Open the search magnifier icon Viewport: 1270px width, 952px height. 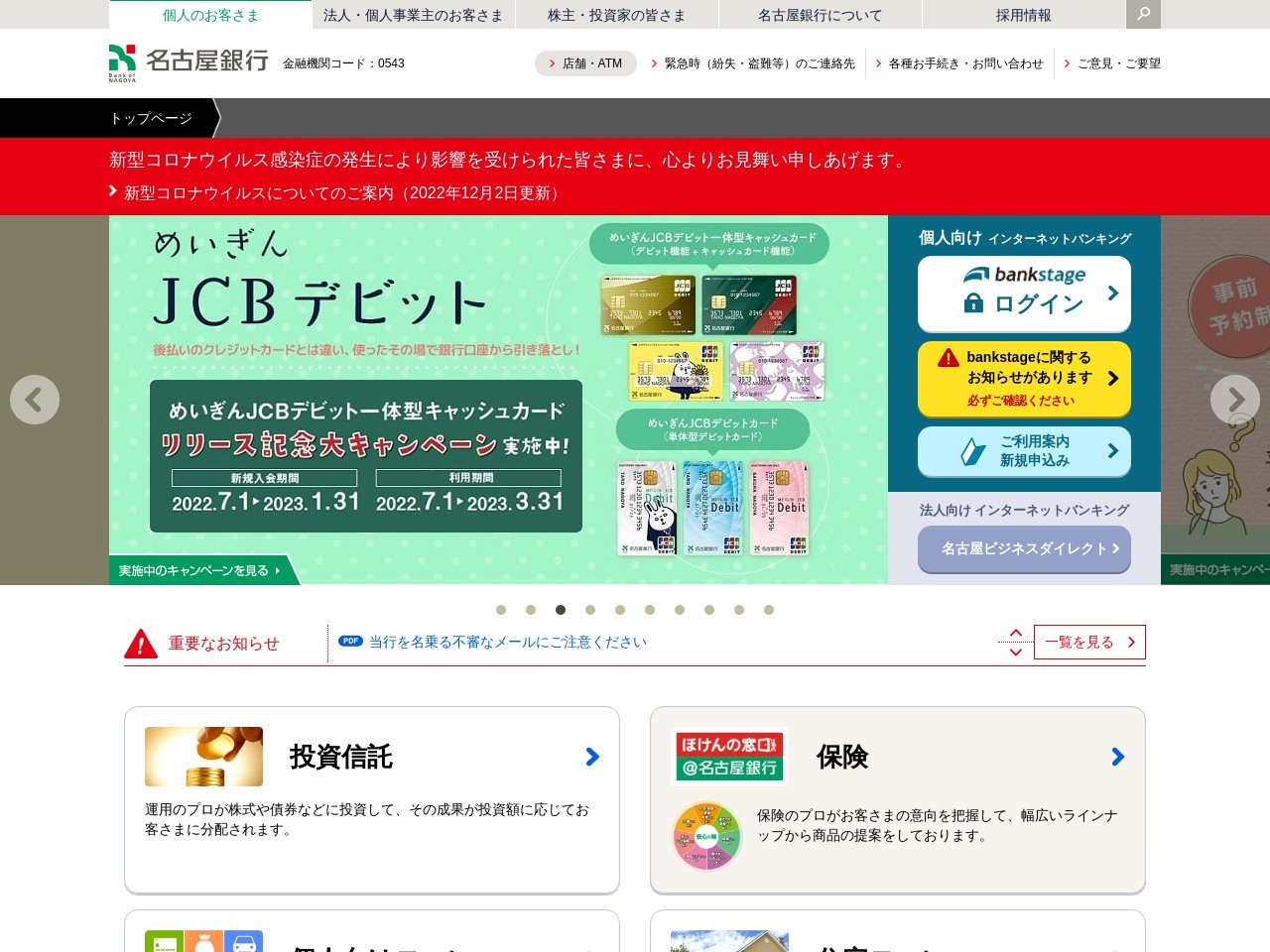1143,14
